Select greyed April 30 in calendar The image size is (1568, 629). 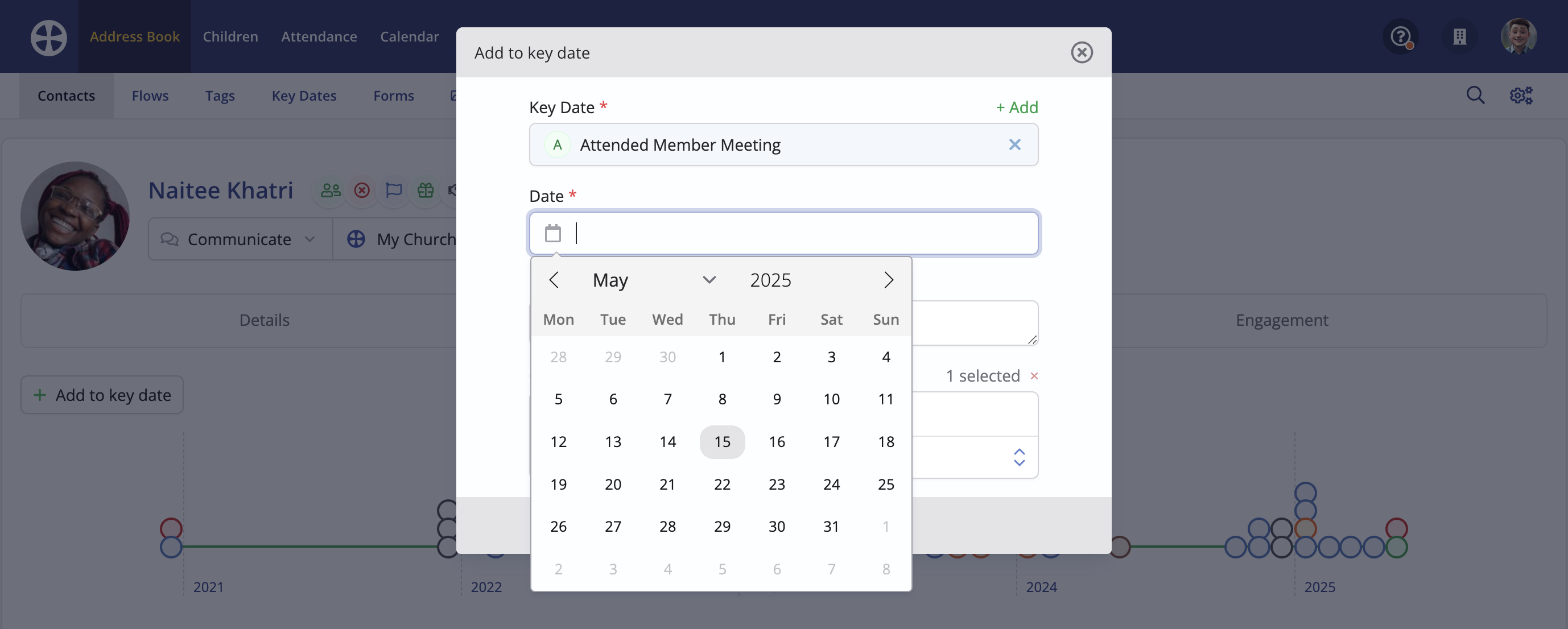[x=668, y=357]
